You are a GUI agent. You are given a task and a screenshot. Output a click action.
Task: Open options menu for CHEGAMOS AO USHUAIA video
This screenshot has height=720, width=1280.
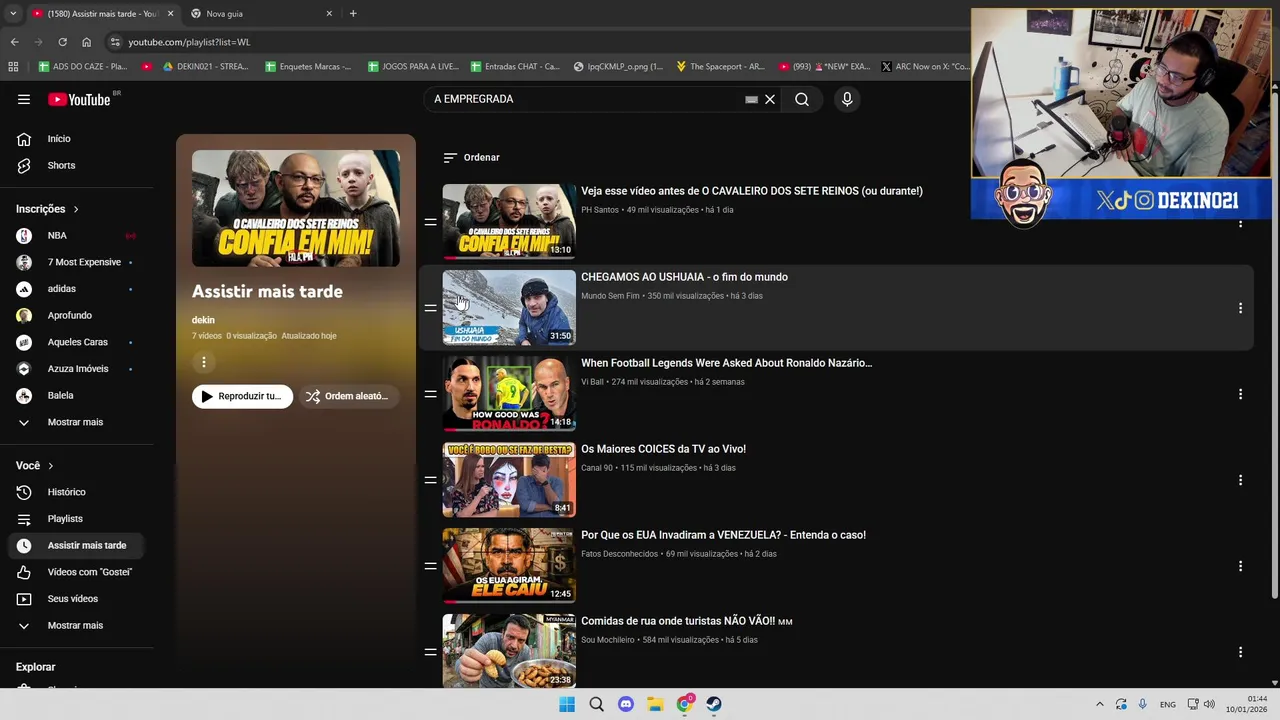1240,308
